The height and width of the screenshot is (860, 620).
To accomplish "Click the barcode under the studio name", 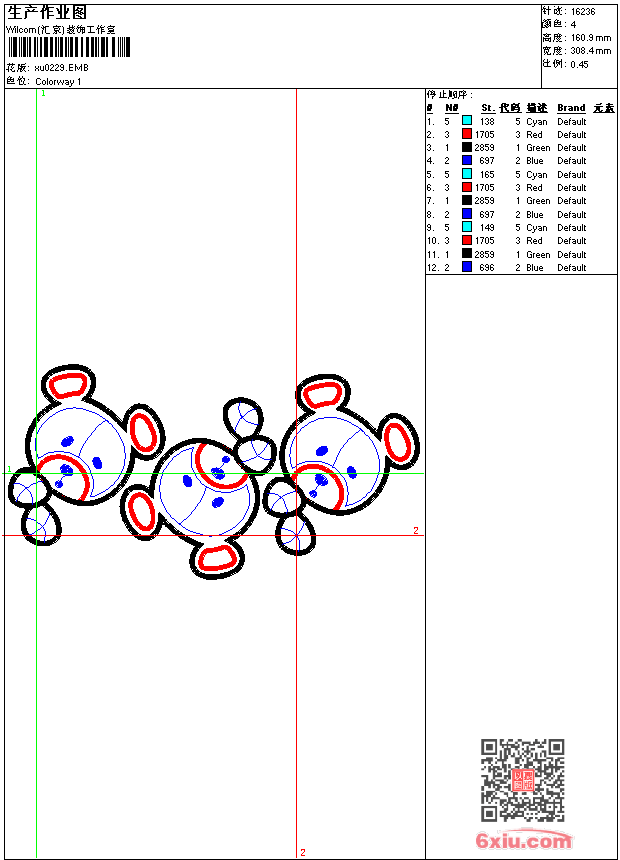I will tap(69, 47).
